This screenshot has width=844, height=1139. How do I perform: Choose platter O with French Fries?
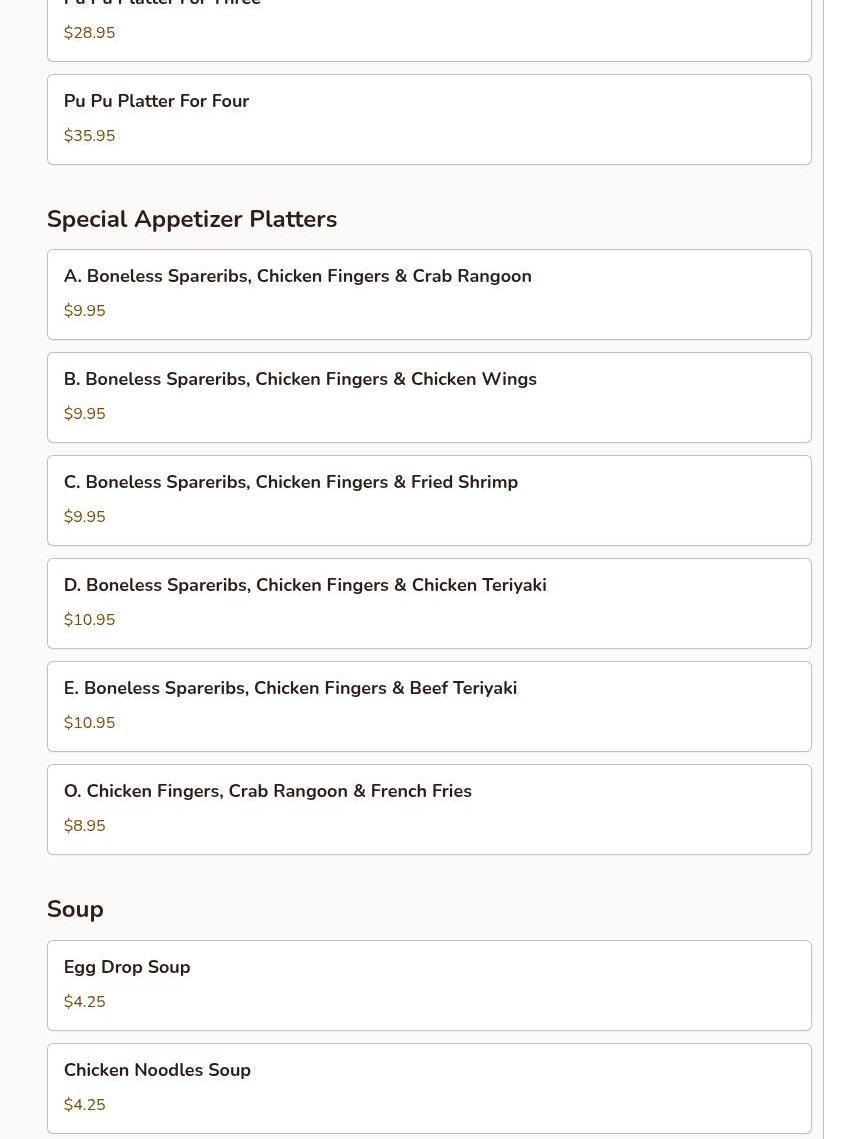(x=428, y=809)
